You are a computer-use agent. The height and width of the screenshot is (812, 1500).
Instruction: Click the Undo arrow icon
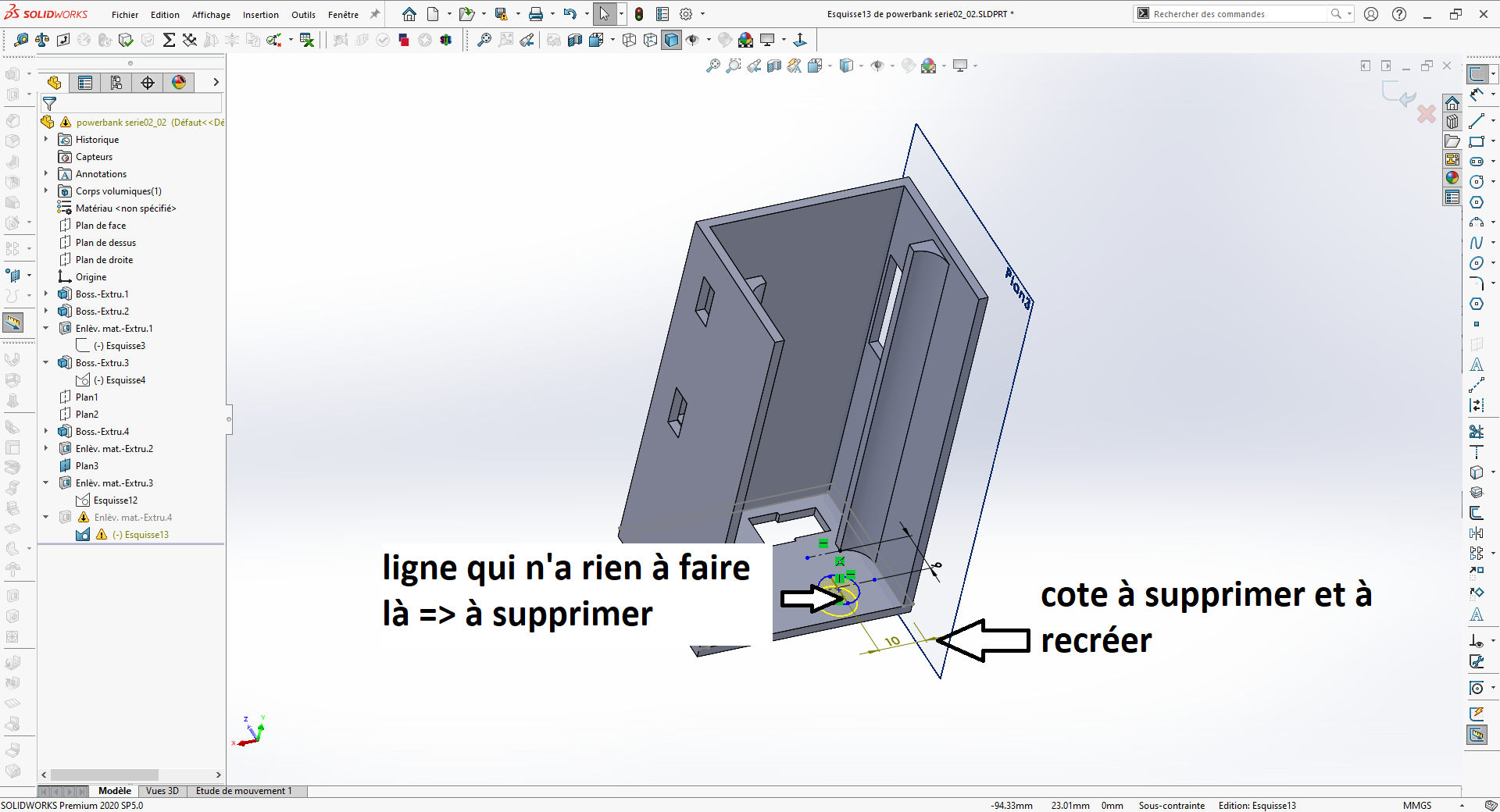click(x=570, y=14)
